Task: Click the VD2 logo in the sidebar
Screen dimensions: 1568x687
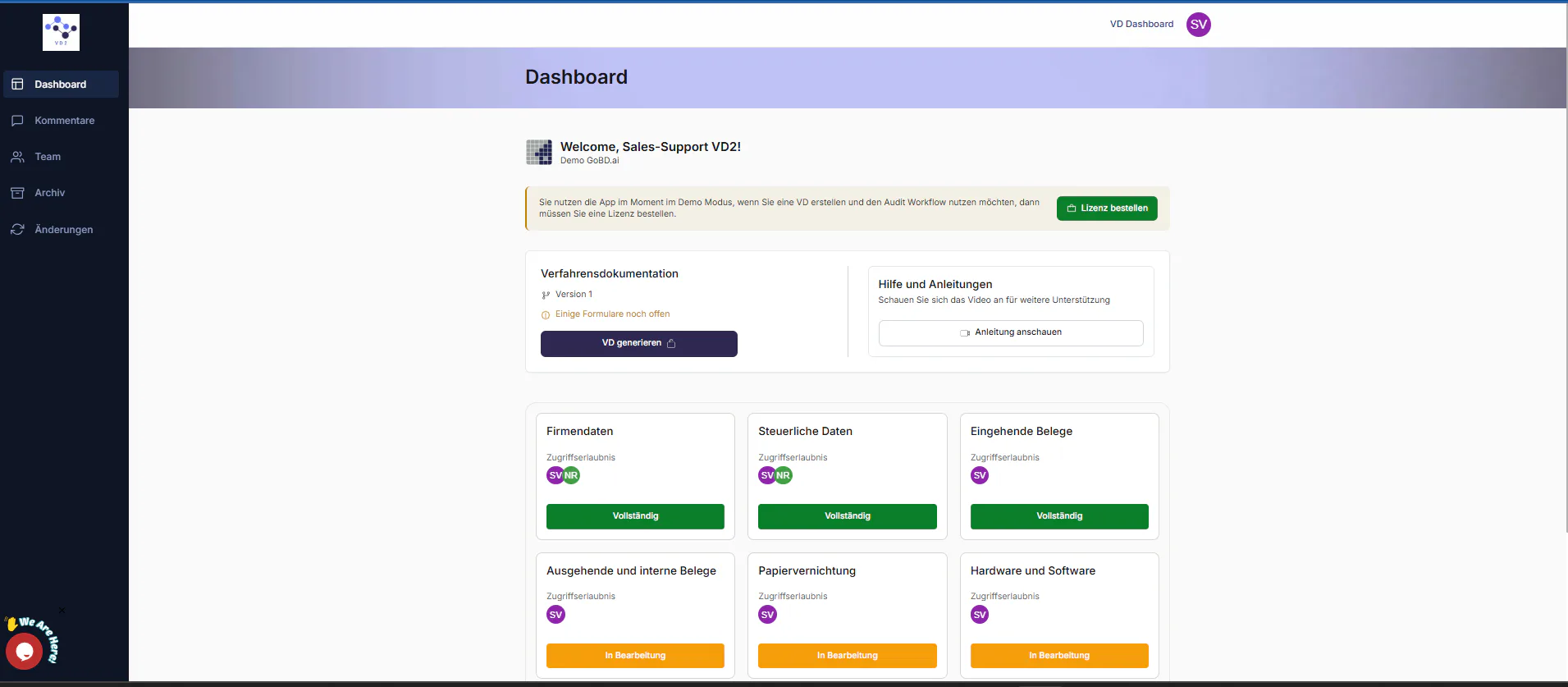Action: point(61,33)
